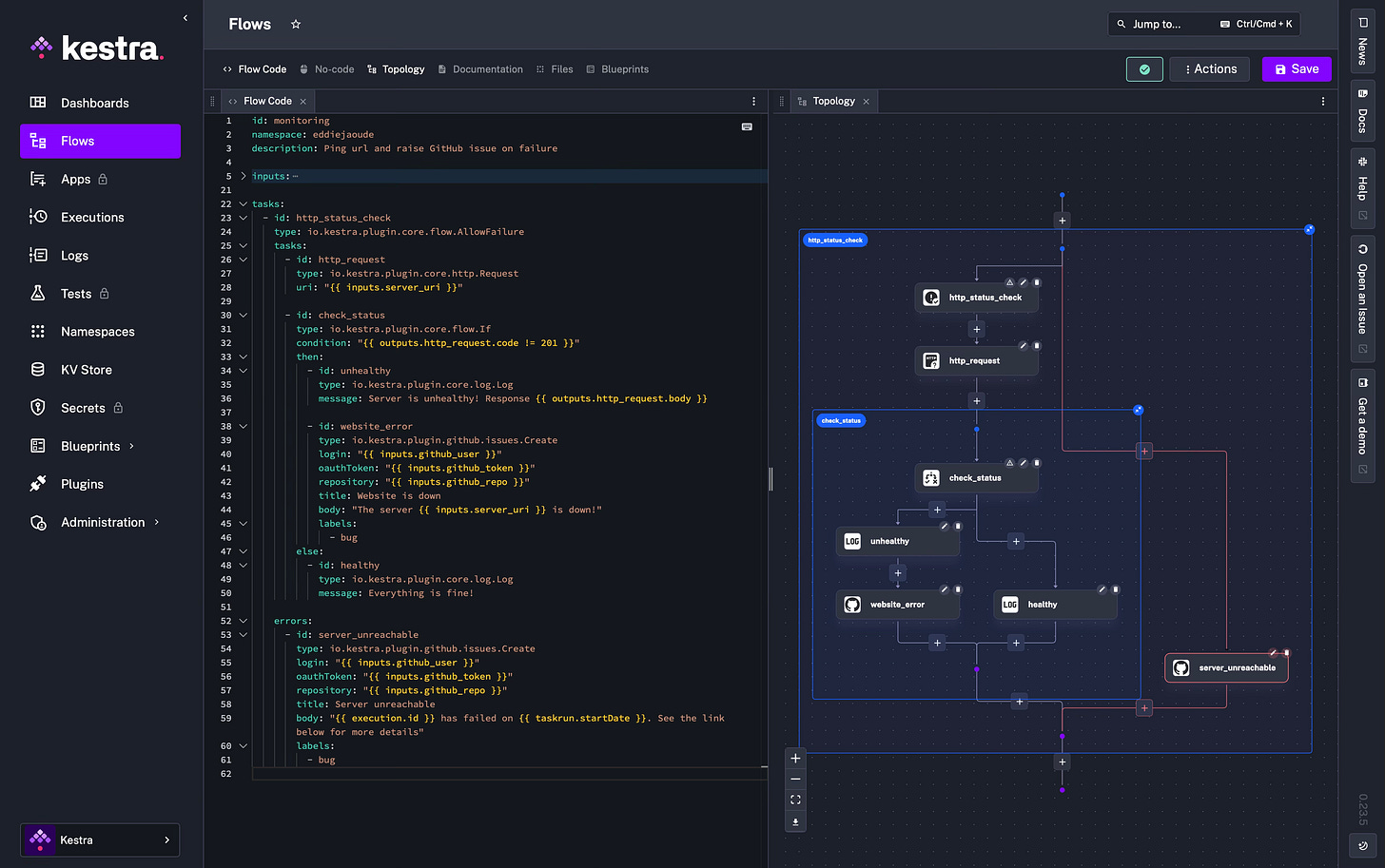
Task: Save the flow
Action: tap(1296, 69)
